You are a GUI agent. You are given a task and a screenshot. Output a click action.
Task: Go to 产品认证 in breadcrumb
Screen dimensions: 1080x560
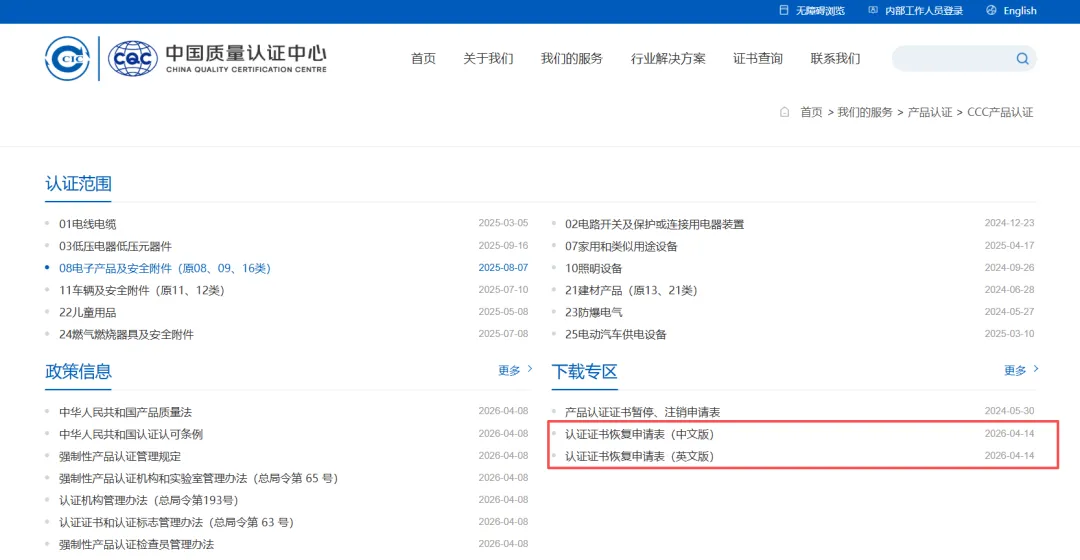[x=930, y=112]
